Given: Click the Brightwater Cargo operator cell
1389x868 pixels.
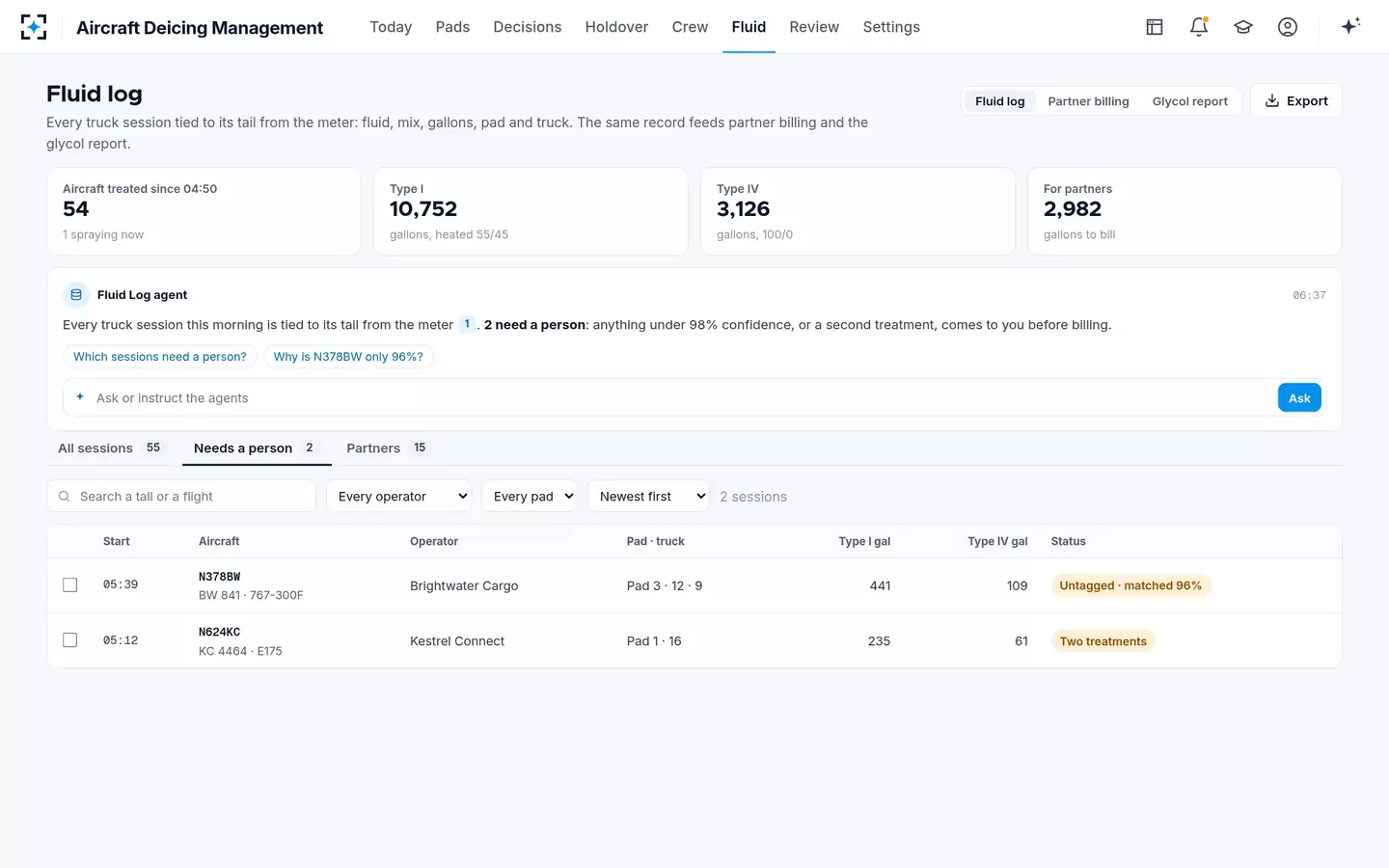Looking at the screenshot, I should 464,585.
